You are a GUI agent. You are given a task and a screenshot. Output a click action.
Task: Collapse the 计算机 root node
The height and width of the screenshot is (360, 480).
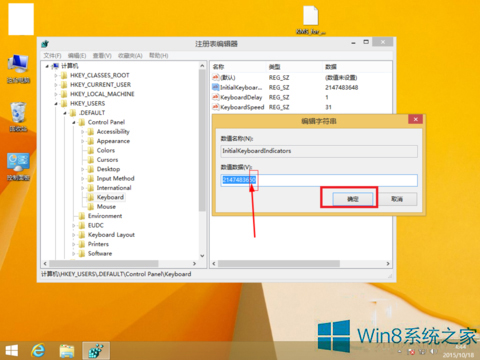(47, 66)
